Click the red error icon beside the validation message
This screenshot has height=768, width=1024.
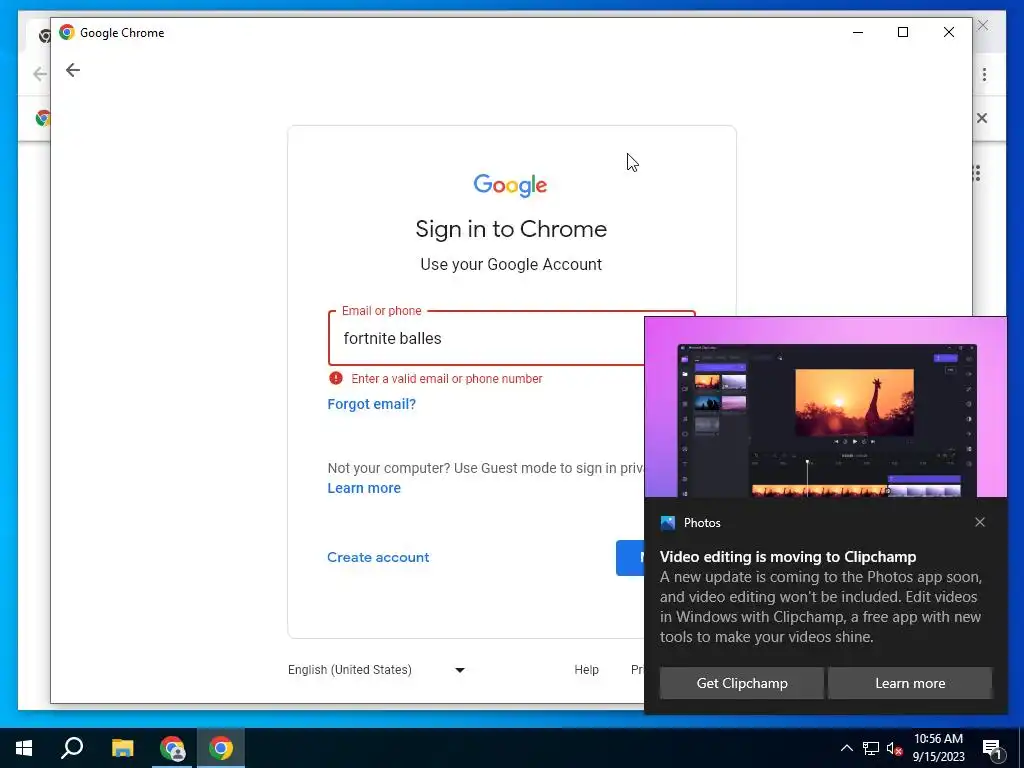[x=336, y=378]
